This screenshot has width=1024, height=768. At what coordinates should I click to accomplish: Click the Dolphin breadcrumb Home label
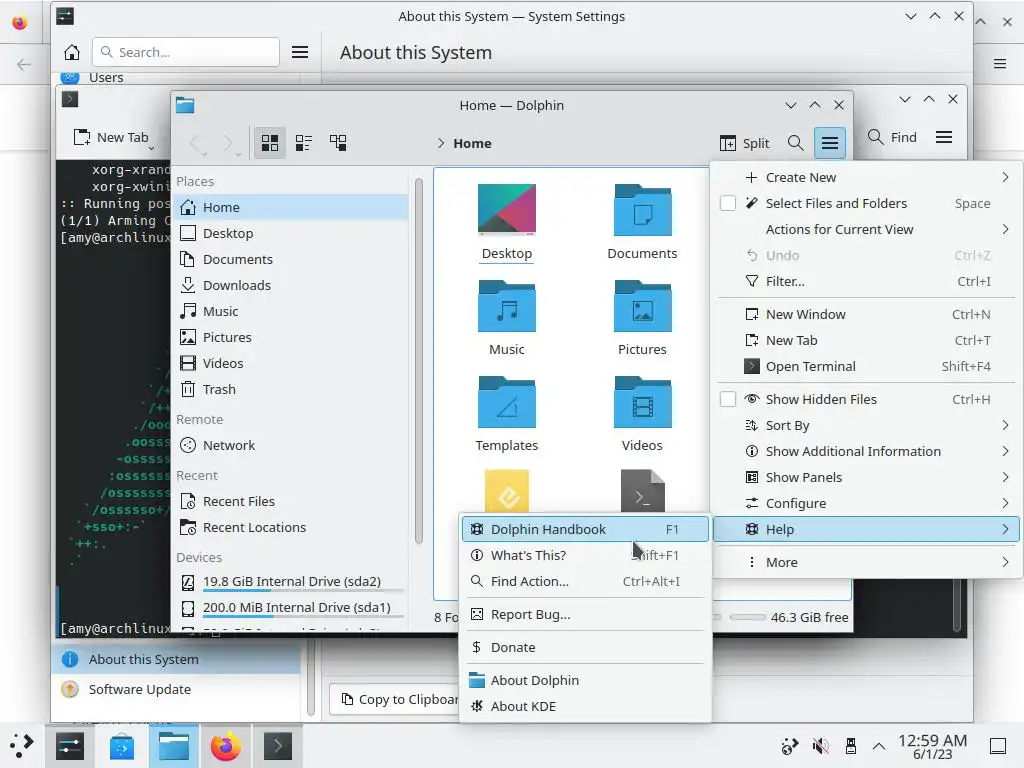tap(472, 143)
